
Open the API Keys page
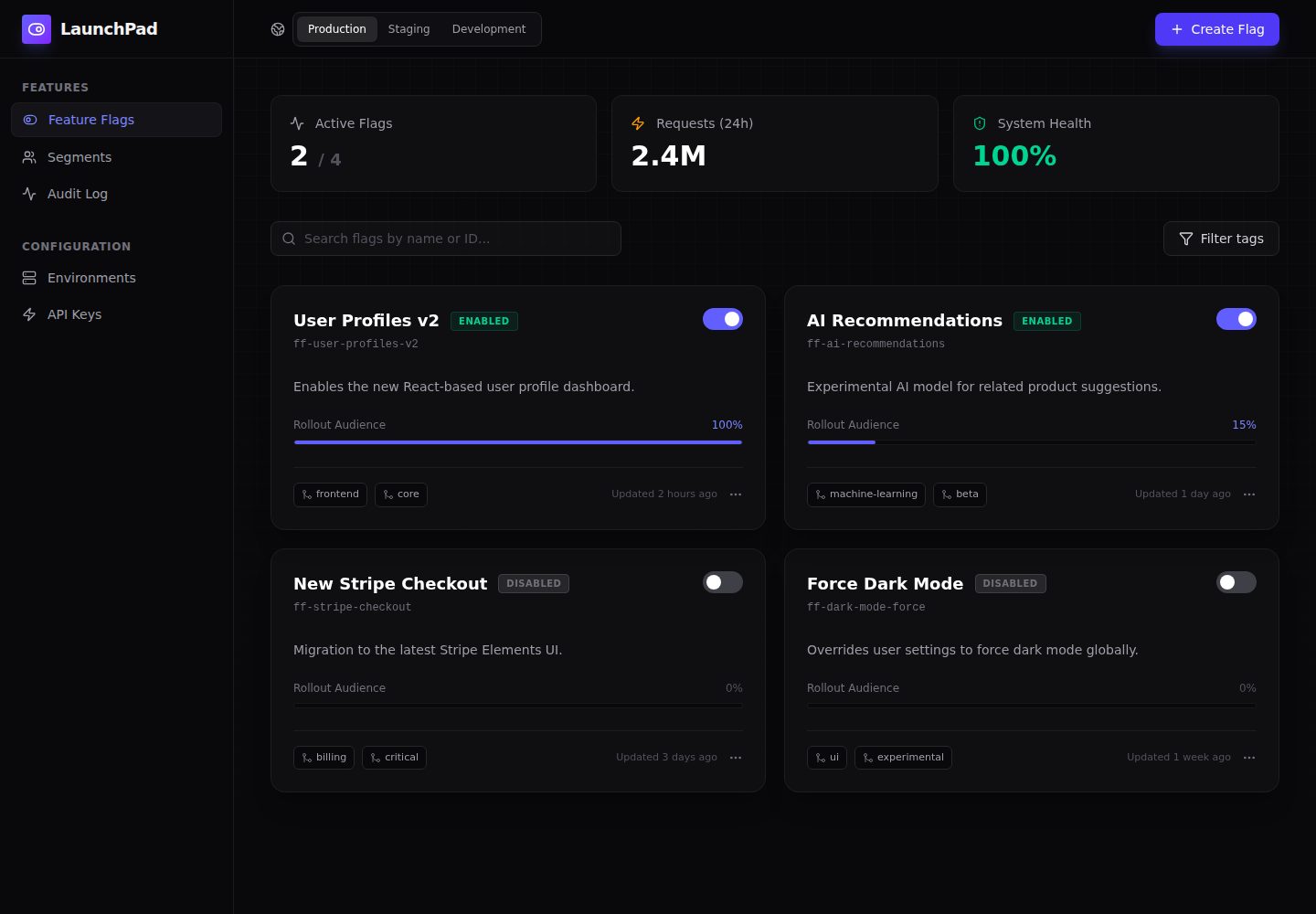[116, 314]
